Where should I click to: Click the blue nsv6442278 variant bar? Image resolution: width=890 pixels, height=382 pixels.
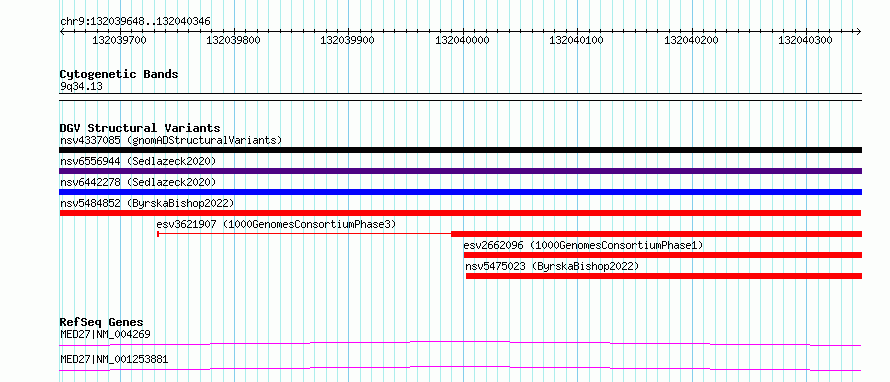[x=460, y=192]
